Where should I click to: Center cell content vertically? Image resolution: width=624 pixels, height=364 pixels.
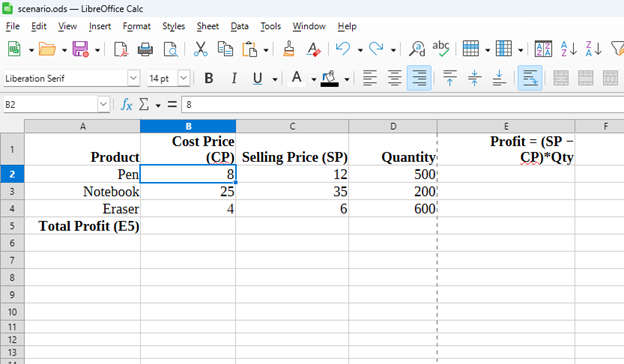[474, 78]
